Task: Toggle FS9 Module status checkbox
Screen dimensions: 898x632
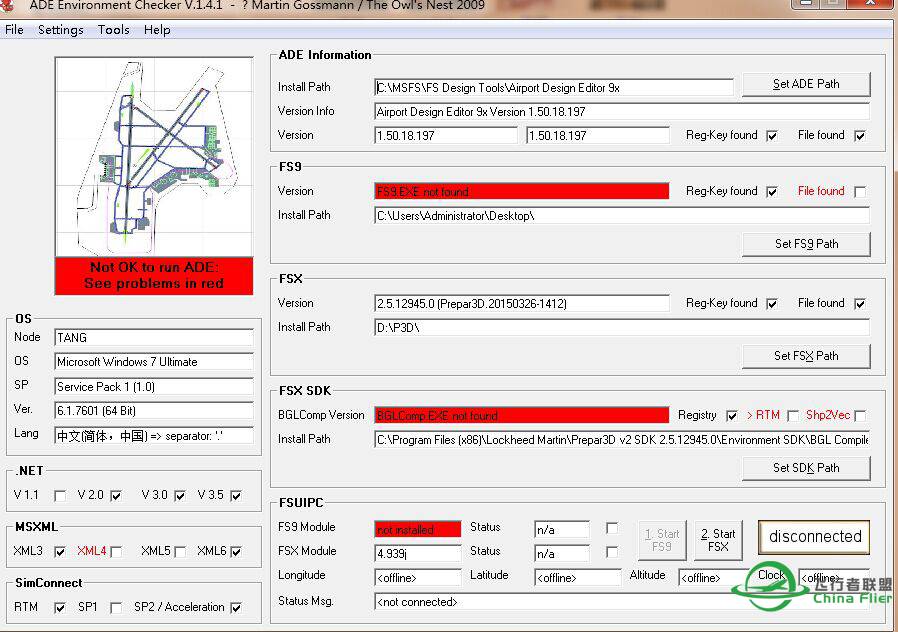Action: [x=612, y=528]
